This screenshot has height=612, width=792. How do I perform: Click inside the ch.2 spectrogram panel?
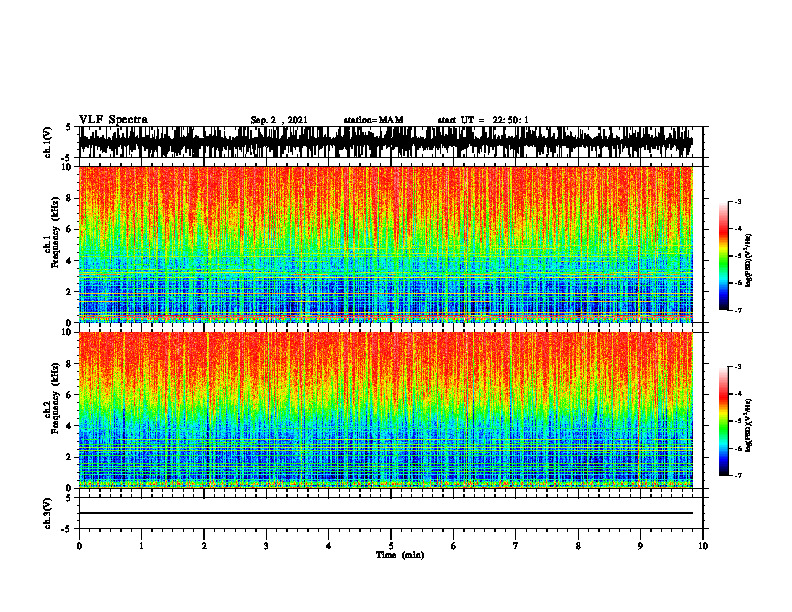[x=385, y=410]
